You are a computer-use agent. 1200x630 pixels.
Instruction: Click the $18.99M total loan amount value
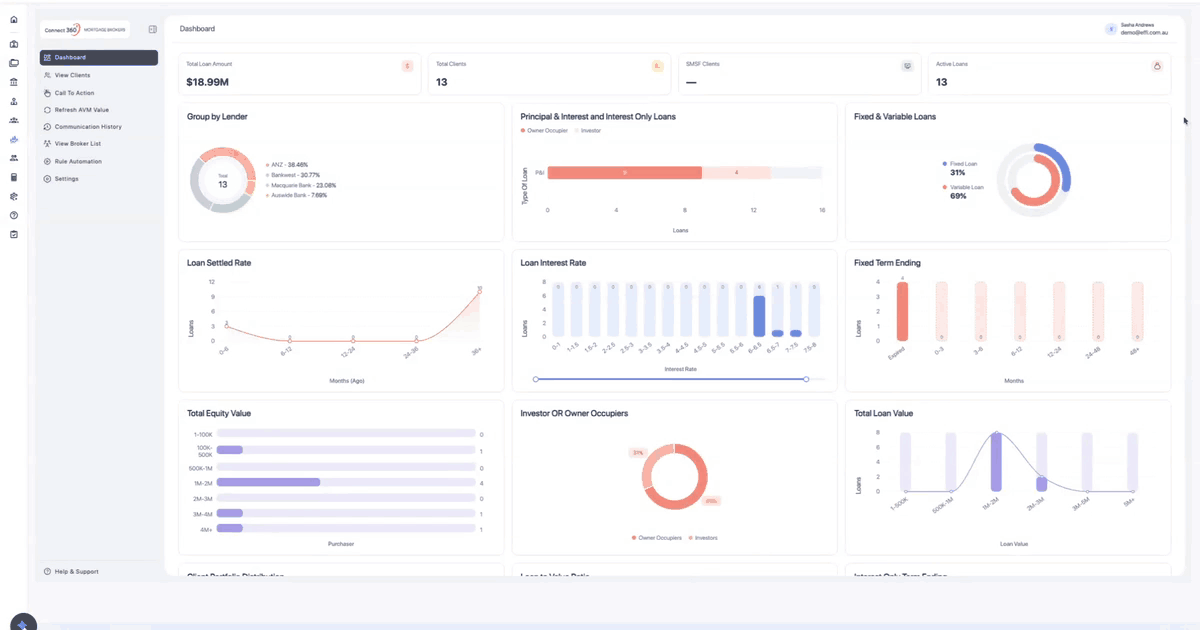click(207, 82)
